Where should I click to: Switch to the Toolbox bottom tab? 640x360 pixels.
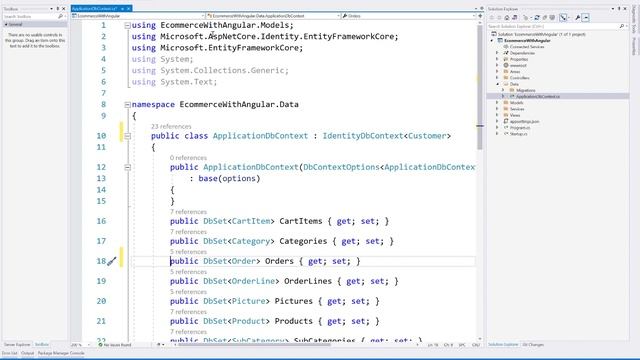click(42, 345)
